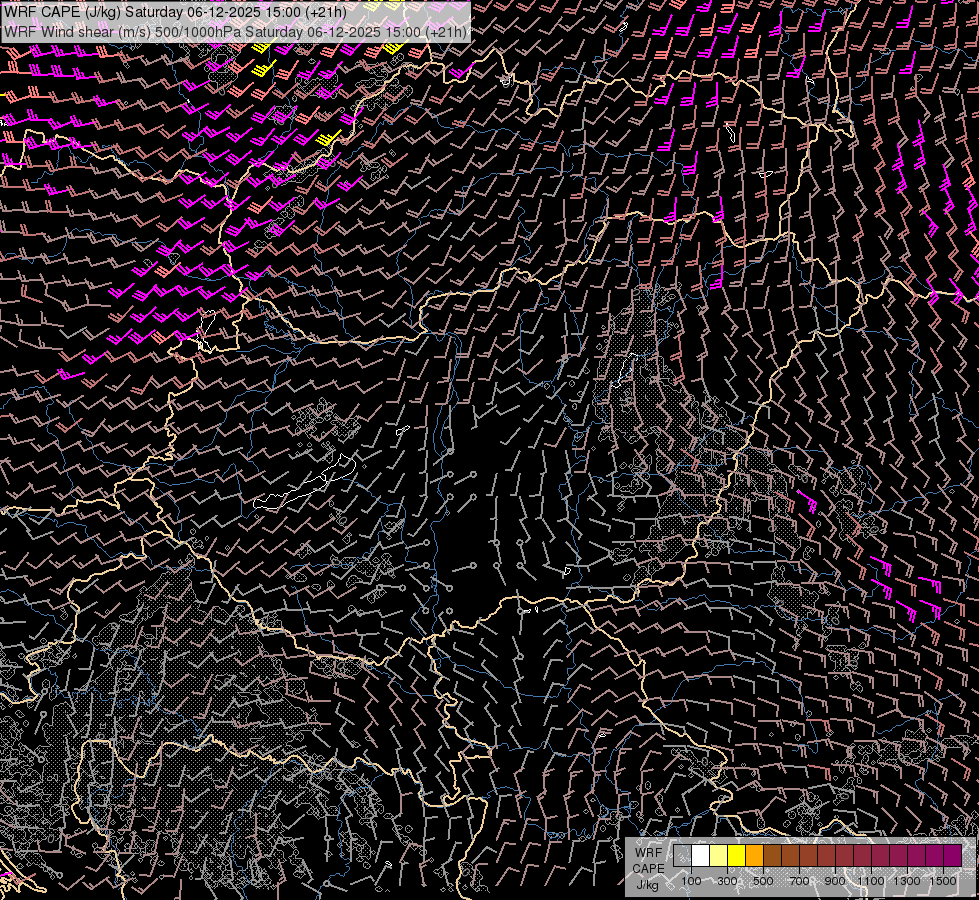
Task: Pick the bright yellow legend swatch
Action: click(736, 856)
